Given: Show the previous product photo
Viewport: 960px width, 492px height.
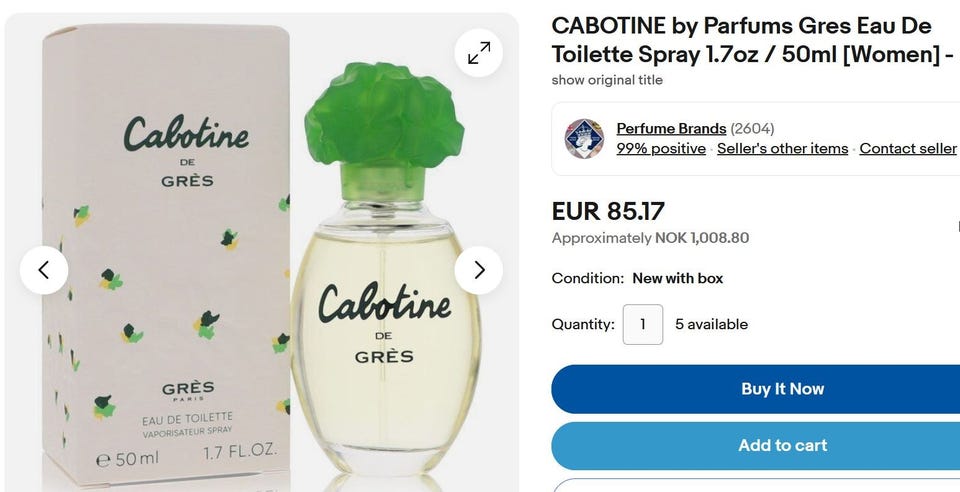Looking at the screenshot, I should (x=44, y=270).
